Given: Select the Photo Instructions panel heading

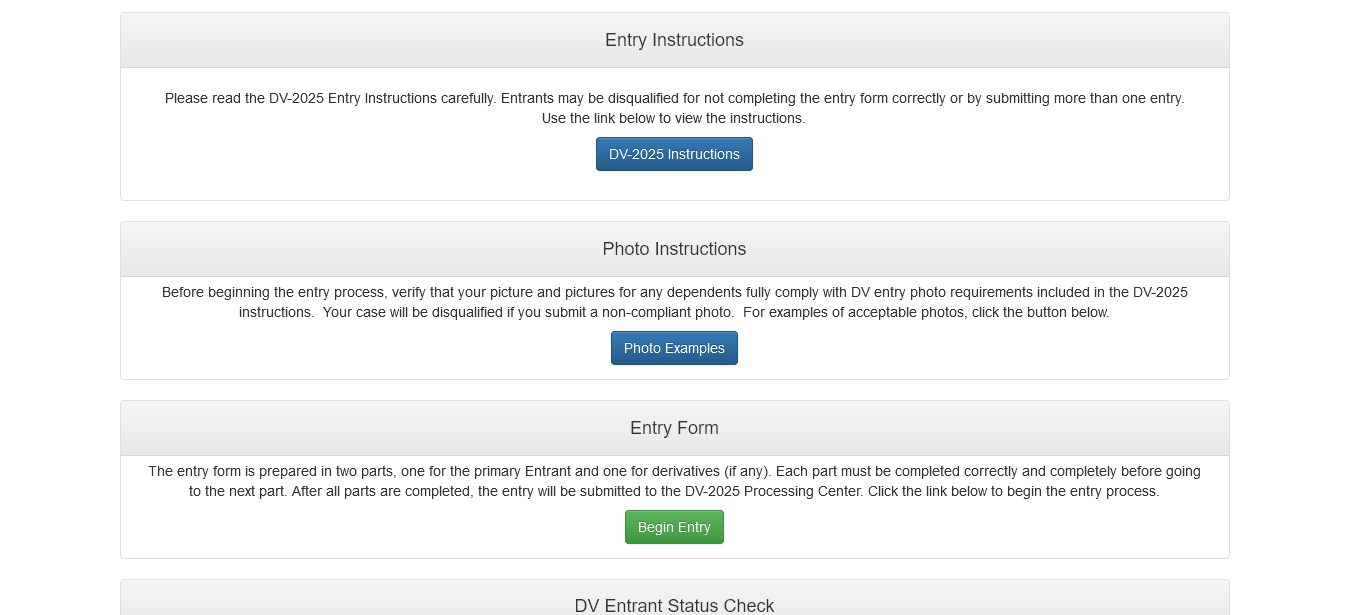Looking at the screenshot, I should pyautogui.click(x=674, y=249).
